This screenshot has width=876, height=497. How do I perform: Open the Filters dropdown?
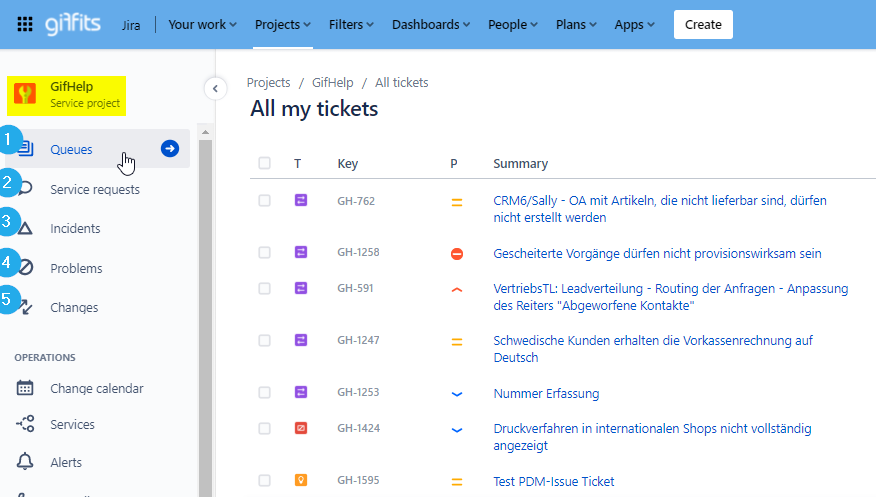(349, 24)
